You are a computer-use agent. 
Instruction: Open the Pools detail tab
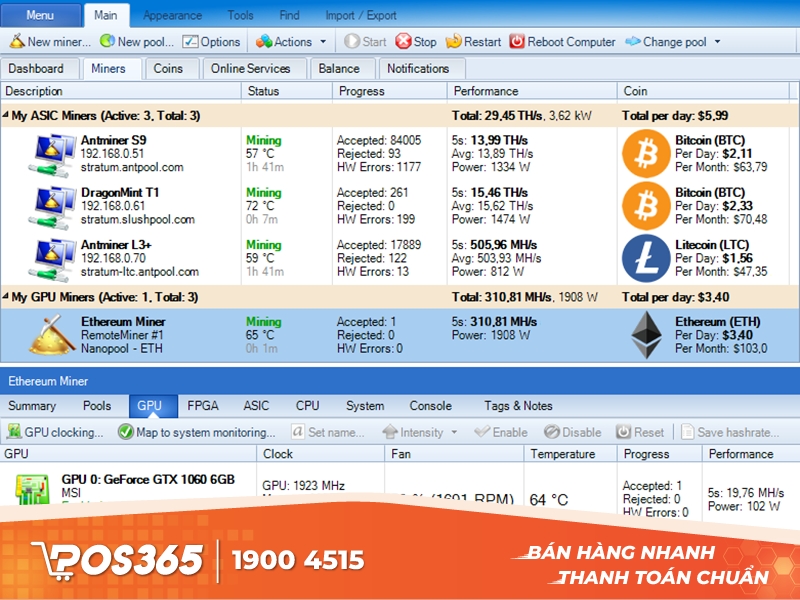click(x=97, y=406)
